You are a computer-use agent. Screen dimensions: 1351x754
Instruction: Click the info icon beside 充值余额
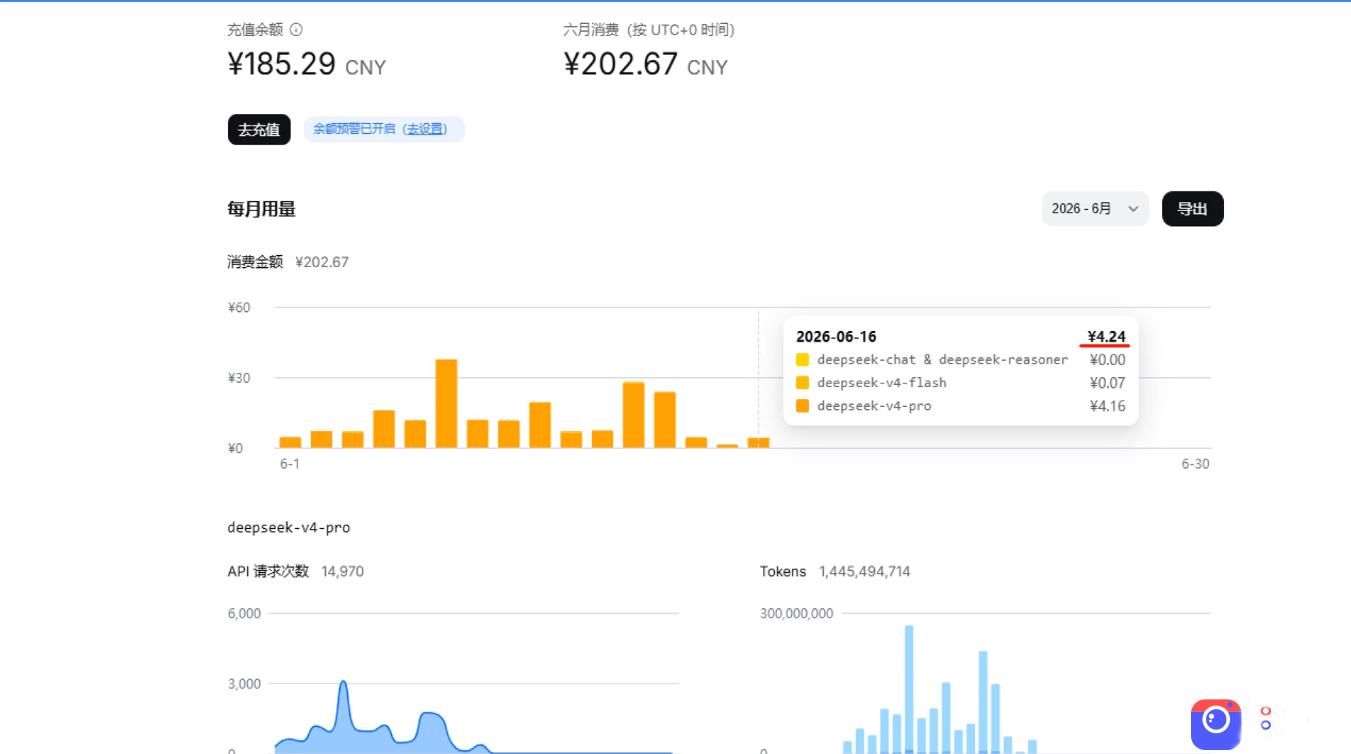click(296, 30)
